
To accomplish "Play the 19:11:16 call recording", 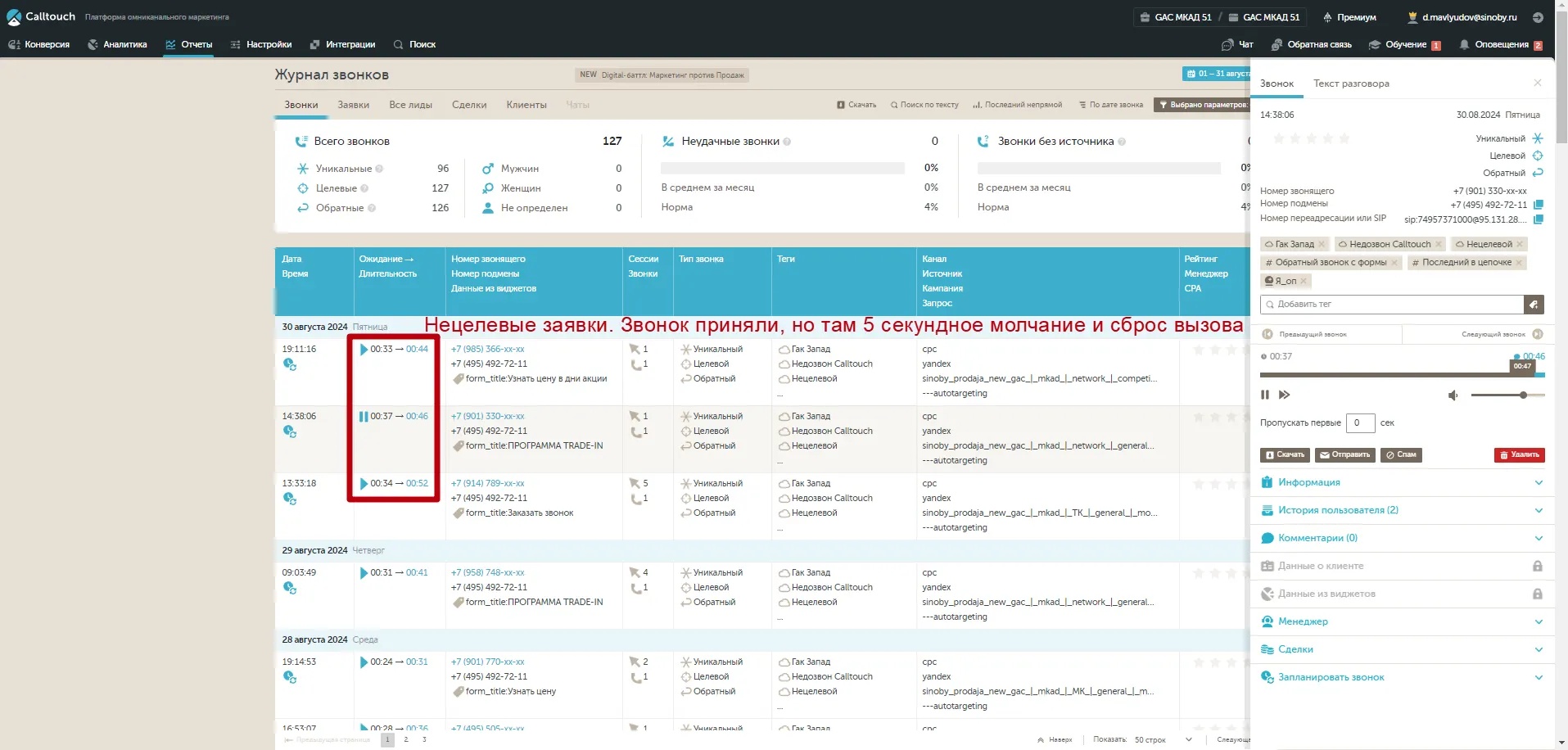I will [364, 350].
